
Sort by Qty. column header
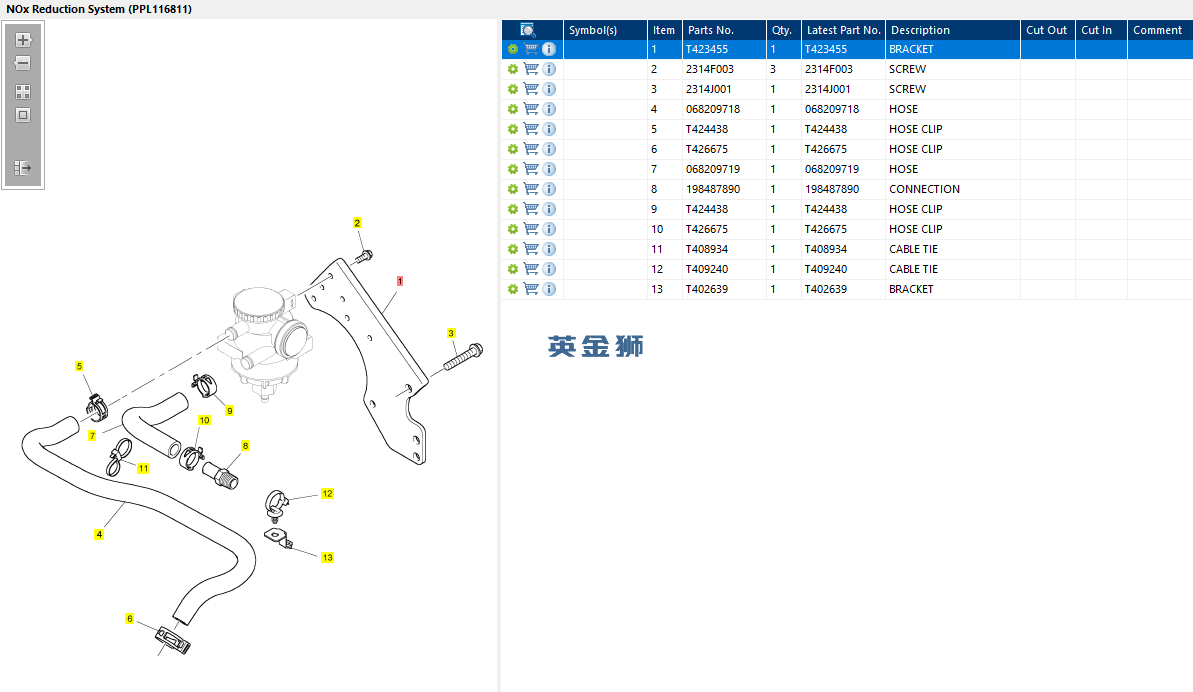pyautogui.click(x=783, y=30)
